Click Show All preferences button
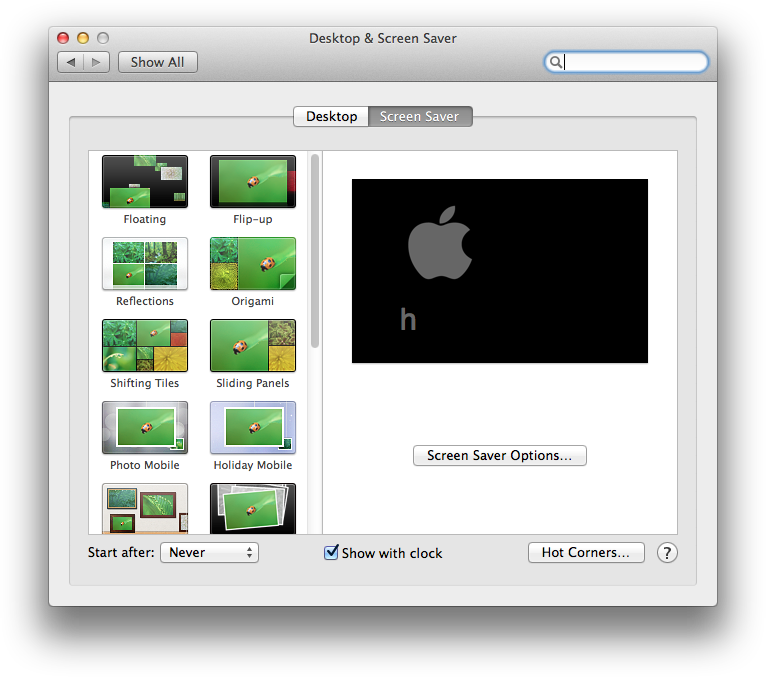 [x=157, y=62]
